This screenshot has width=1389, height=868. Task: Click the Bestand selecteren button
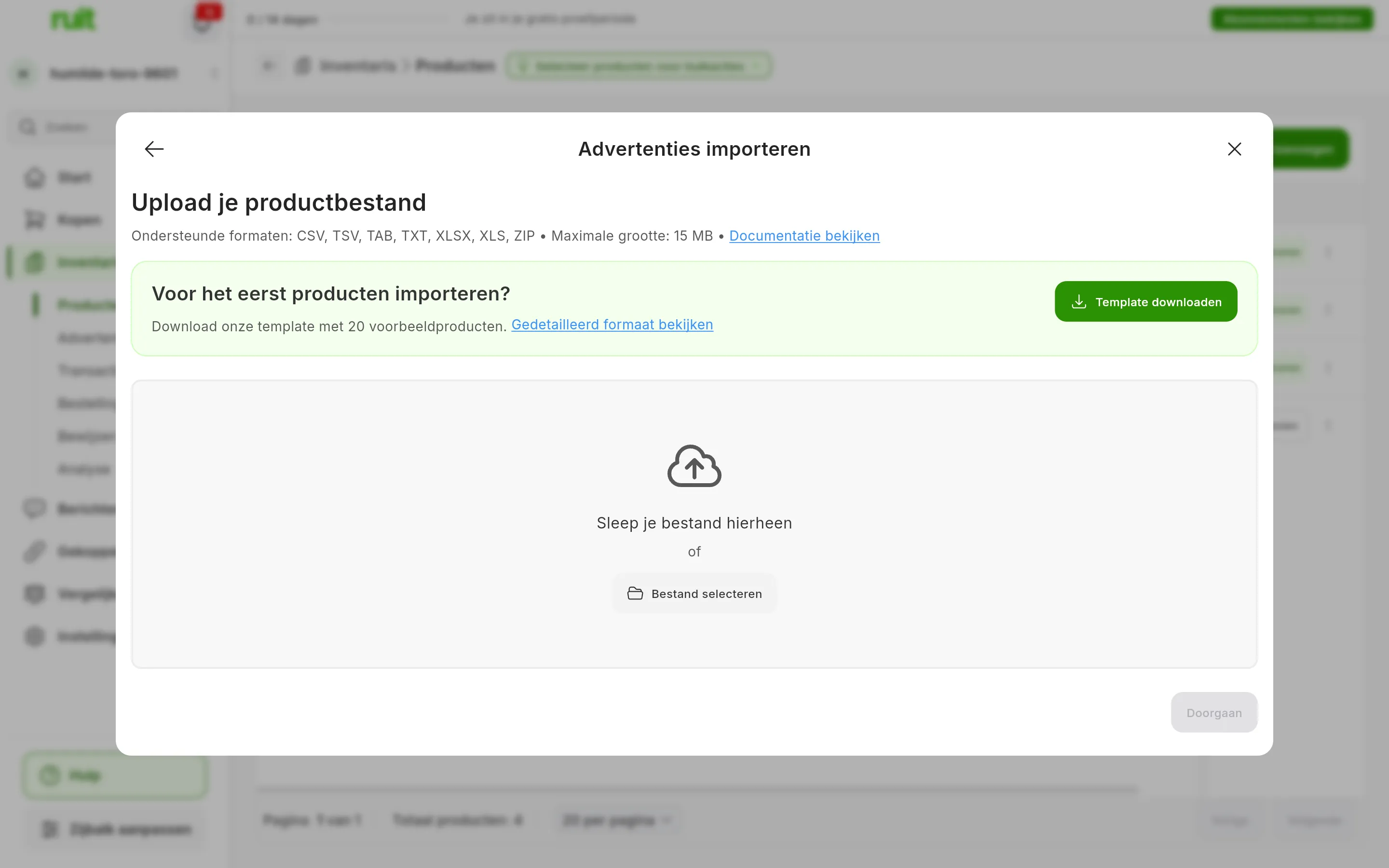pyautogui.click(x=694, y=594)
